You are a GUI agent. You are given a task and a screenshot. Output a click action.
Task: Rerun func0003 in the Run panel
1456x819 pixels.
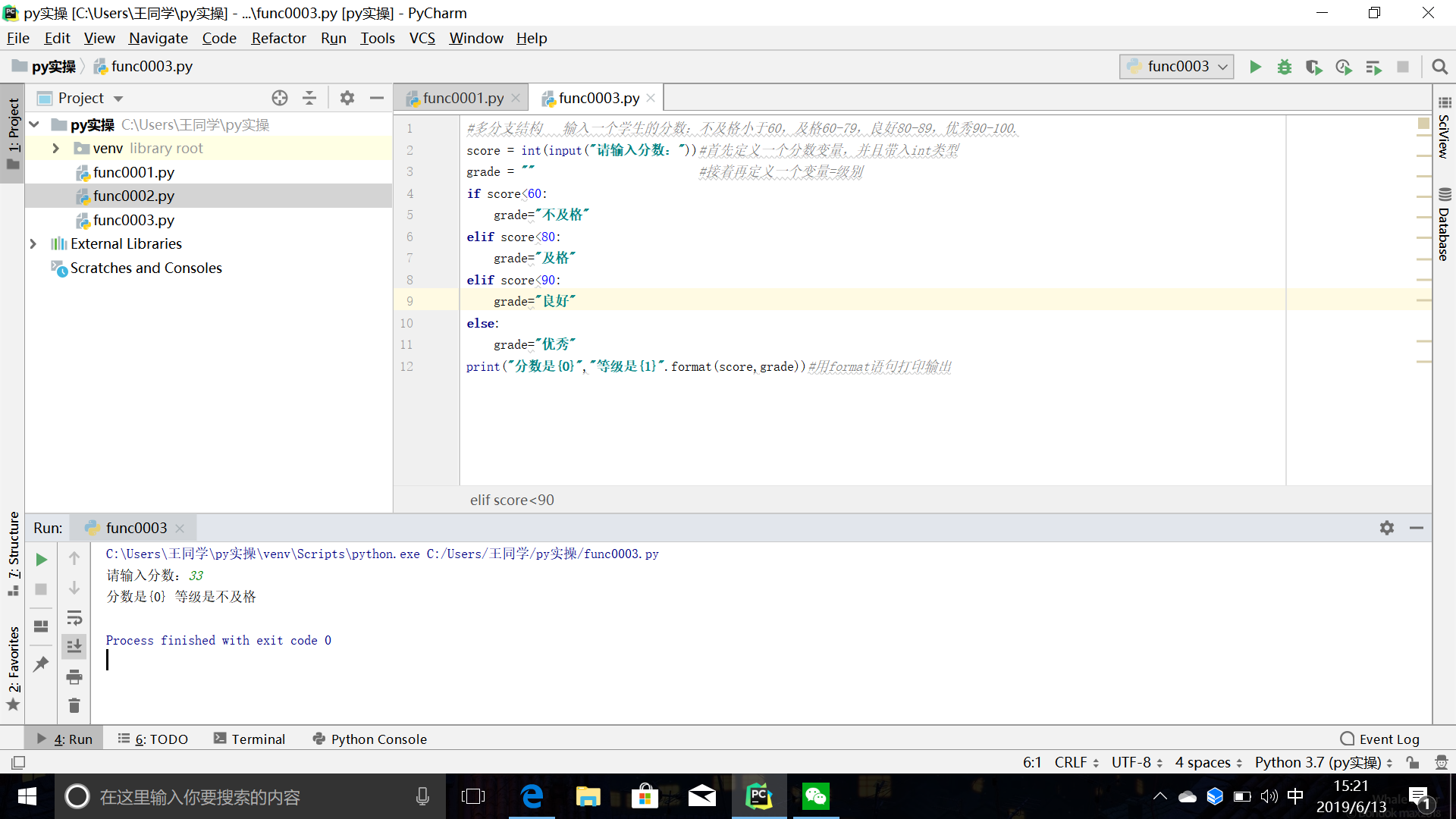[42, 560]
